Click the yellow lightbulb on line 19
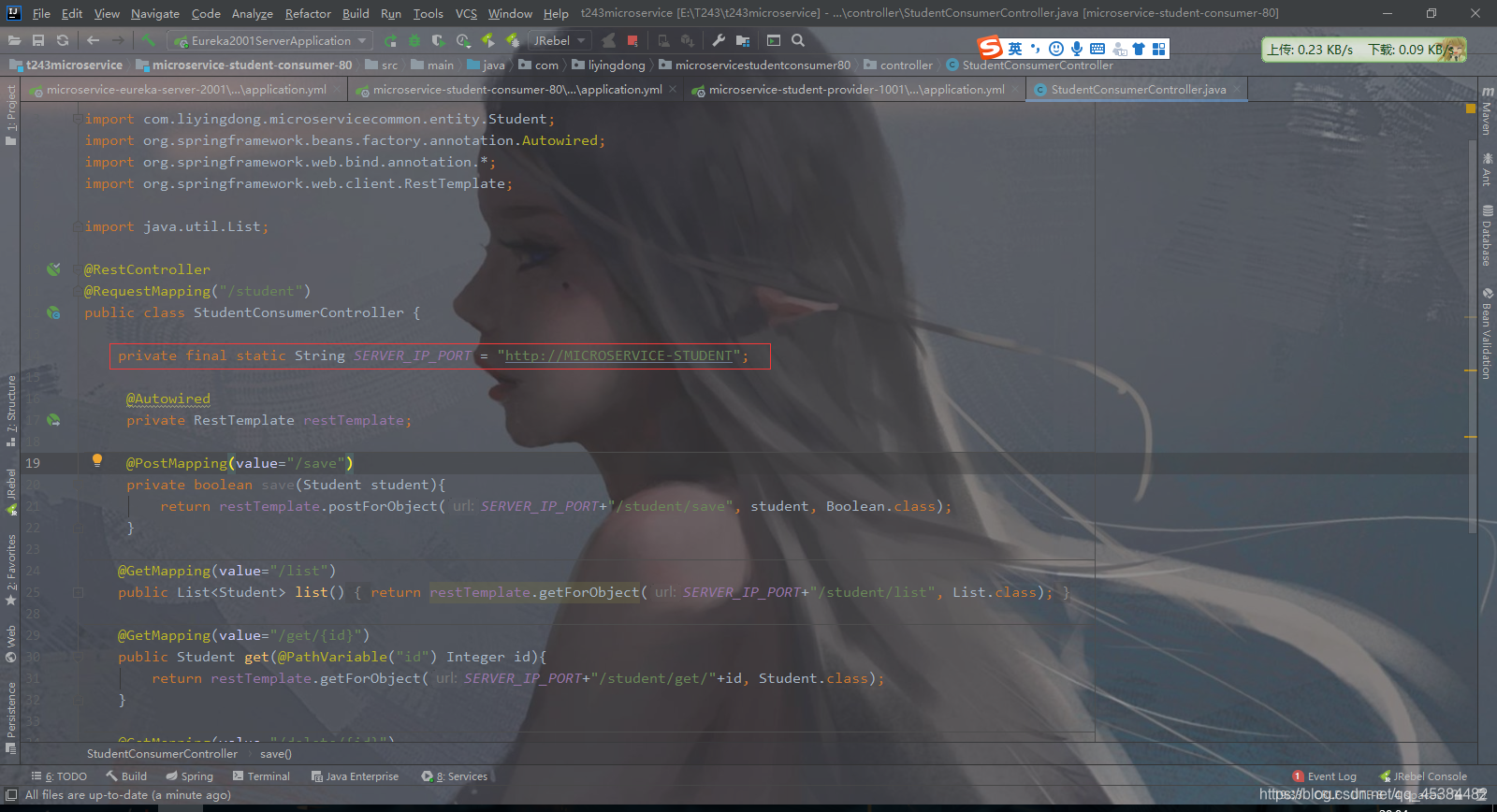This screenshot has width=1497, height=812. click(96, 460)
